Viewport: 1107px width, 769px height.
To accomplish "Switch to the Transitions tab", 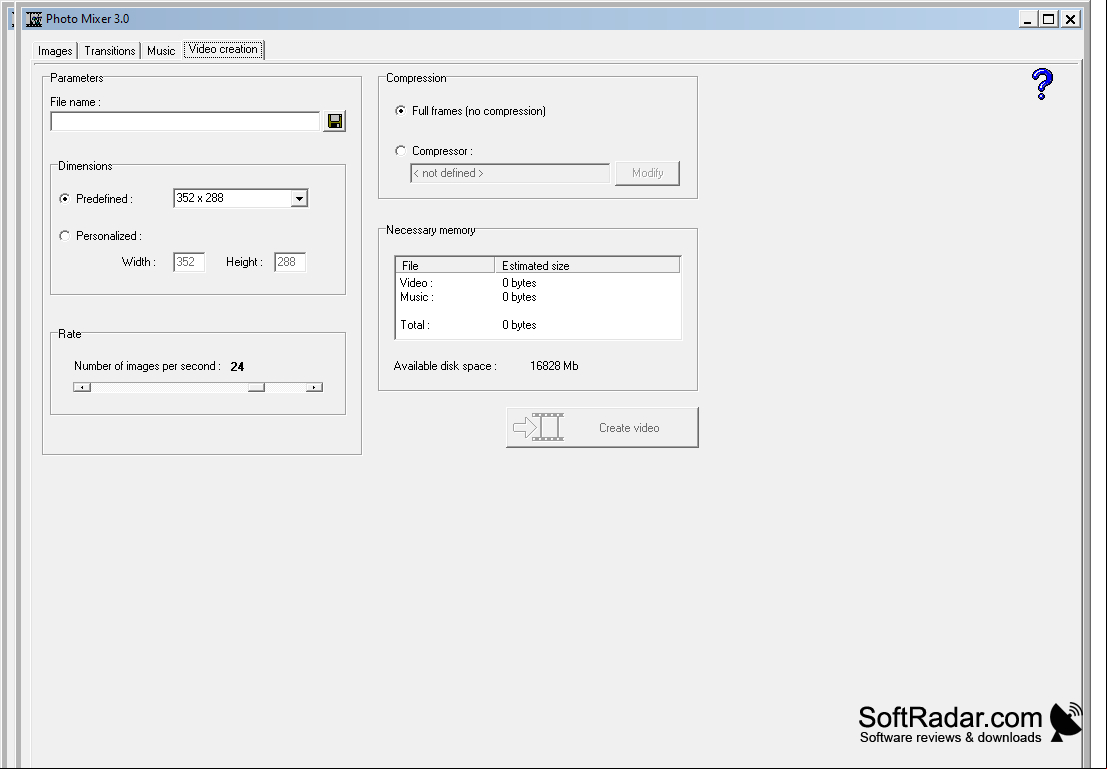I will [109, 51].
